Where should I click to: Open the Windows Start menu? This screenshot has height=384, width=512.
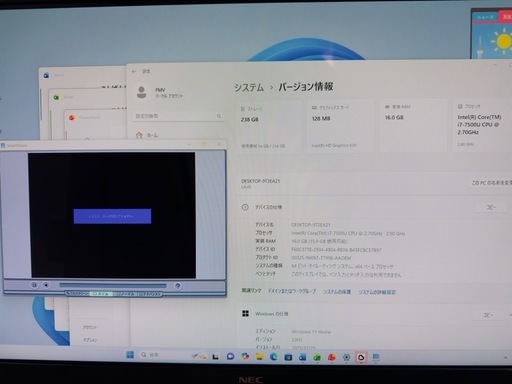tap(130, 355)
